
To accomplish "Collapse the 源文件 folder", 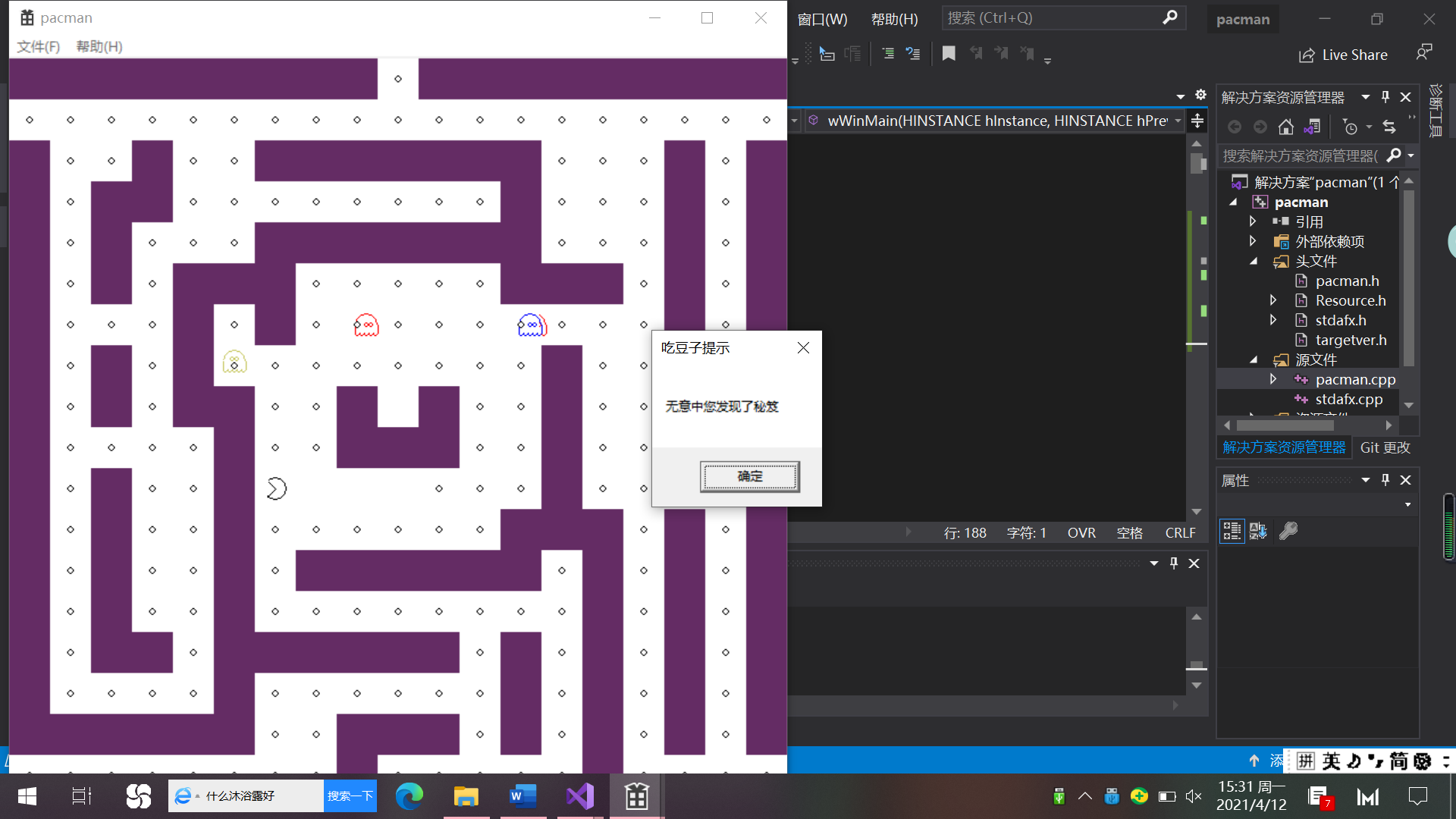I will point(1254,359).
